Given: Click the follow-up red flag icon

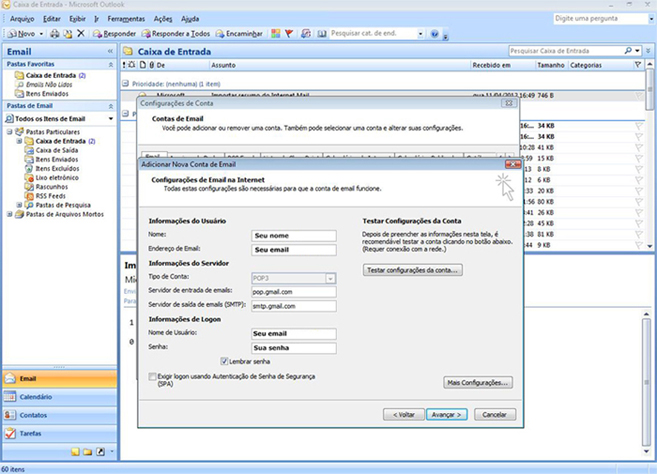Looking at the screenshot, I should coord(289,34).
